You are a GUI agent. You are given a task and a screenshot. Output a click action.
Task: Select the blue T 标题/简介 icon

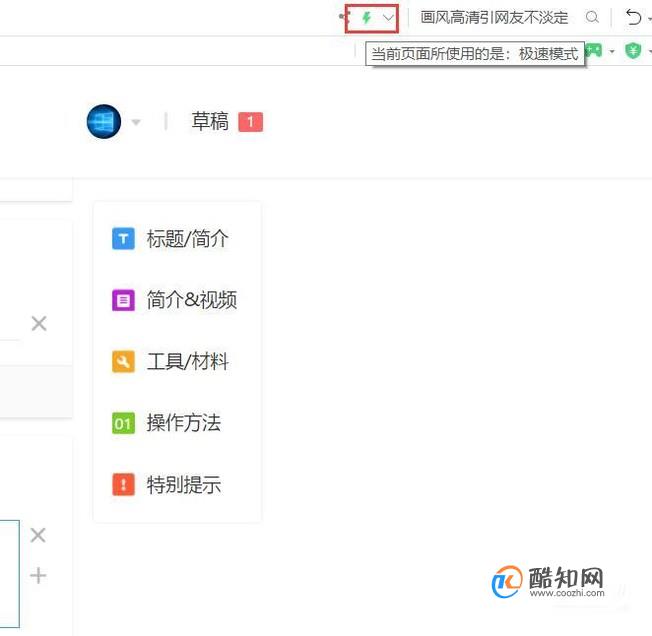point(123,239)
